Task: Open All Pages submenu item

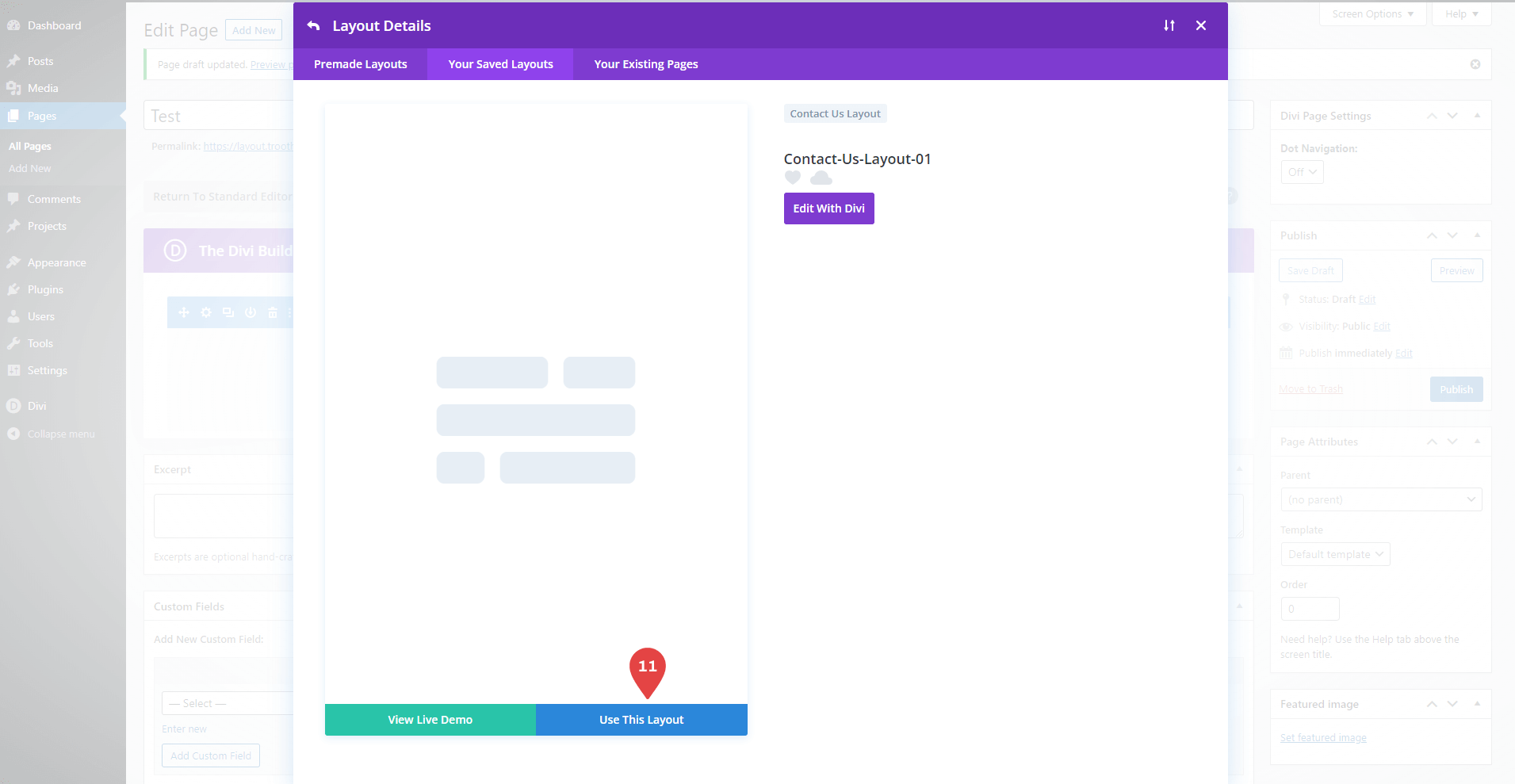Action: (30, 146)
